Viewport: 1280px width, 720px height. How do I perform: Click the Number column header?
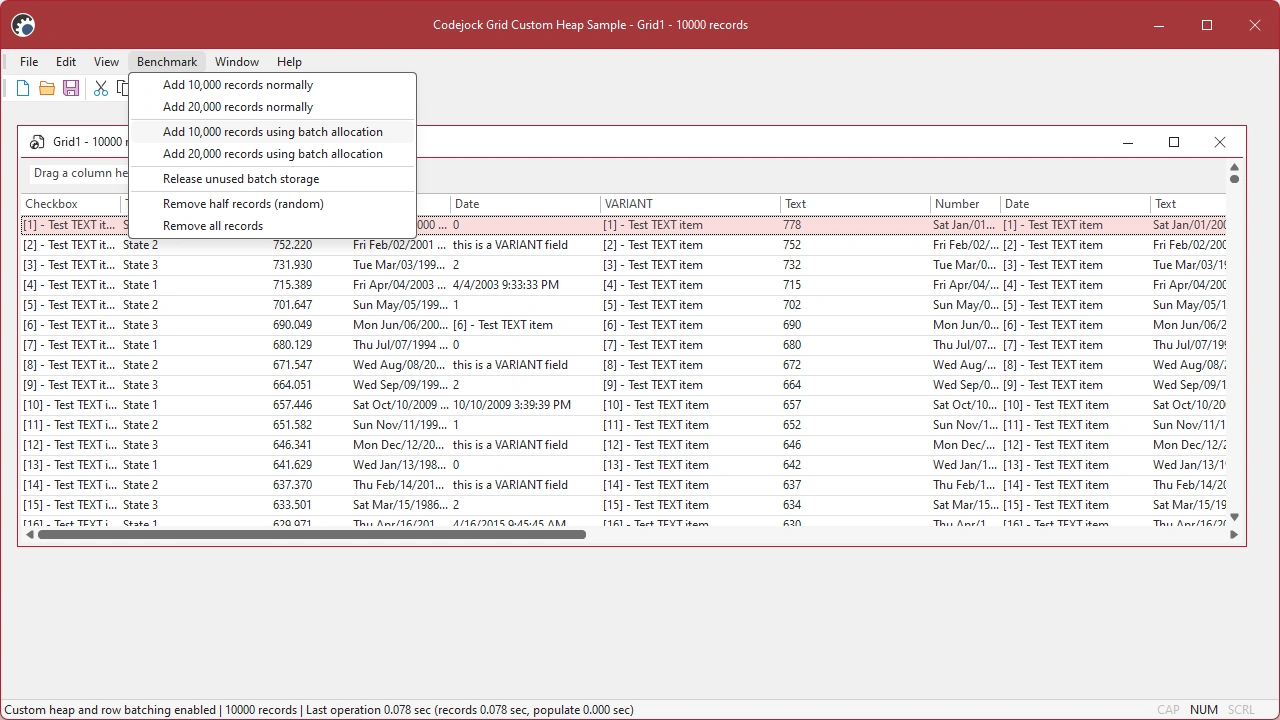pos(965,204)
